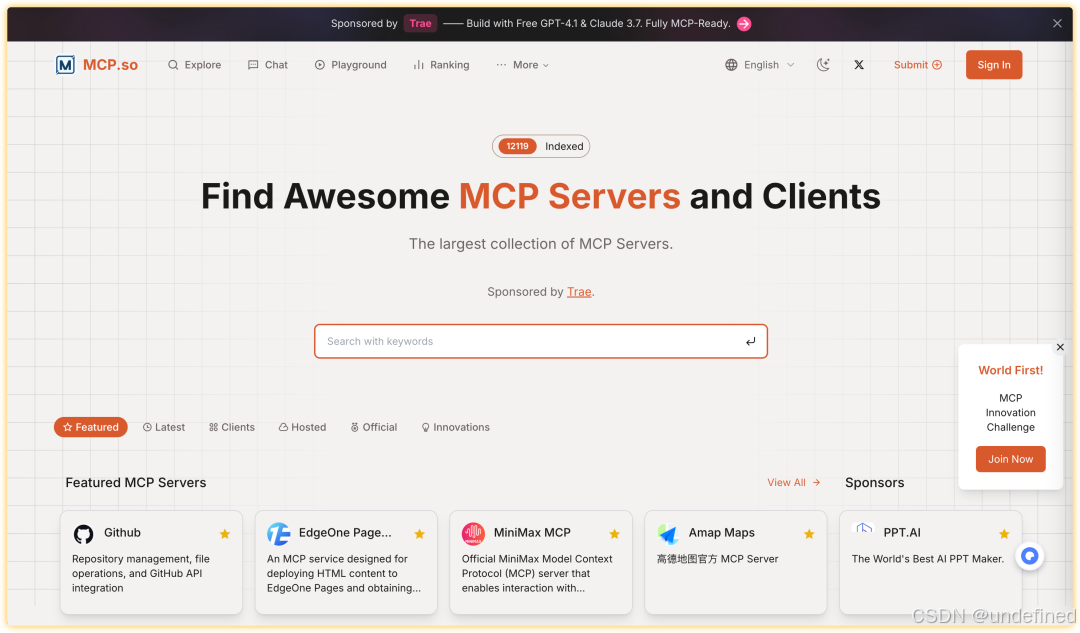
Task: Click View All featured servers
Action: click(793, 482)
